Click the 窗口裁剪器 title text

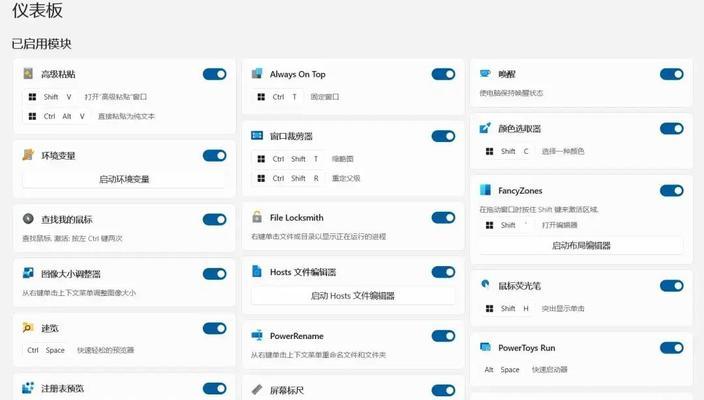click(x=291, y=136)
